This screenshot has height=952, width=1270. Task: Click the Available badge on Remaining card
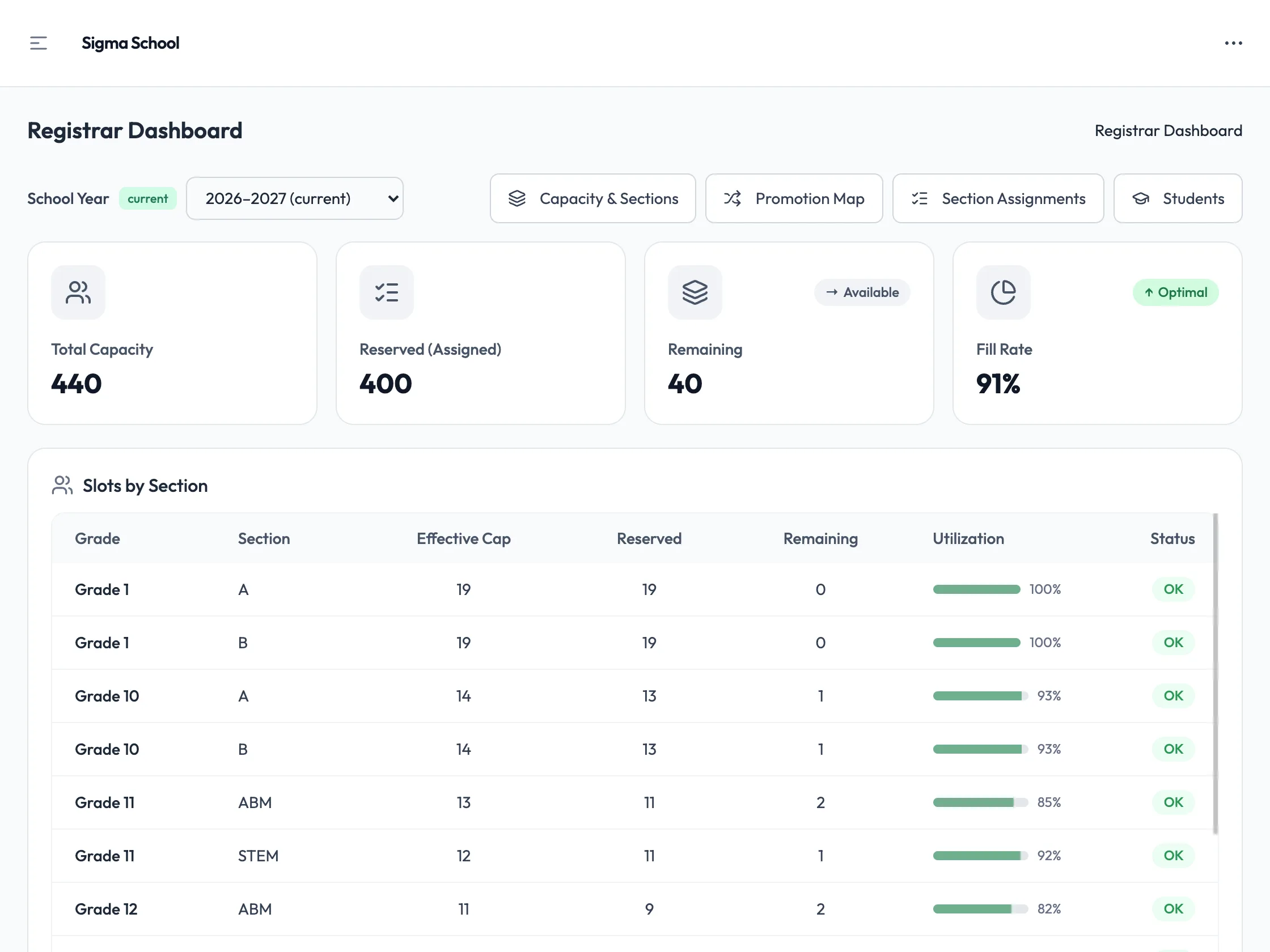[x=862, y=292]
